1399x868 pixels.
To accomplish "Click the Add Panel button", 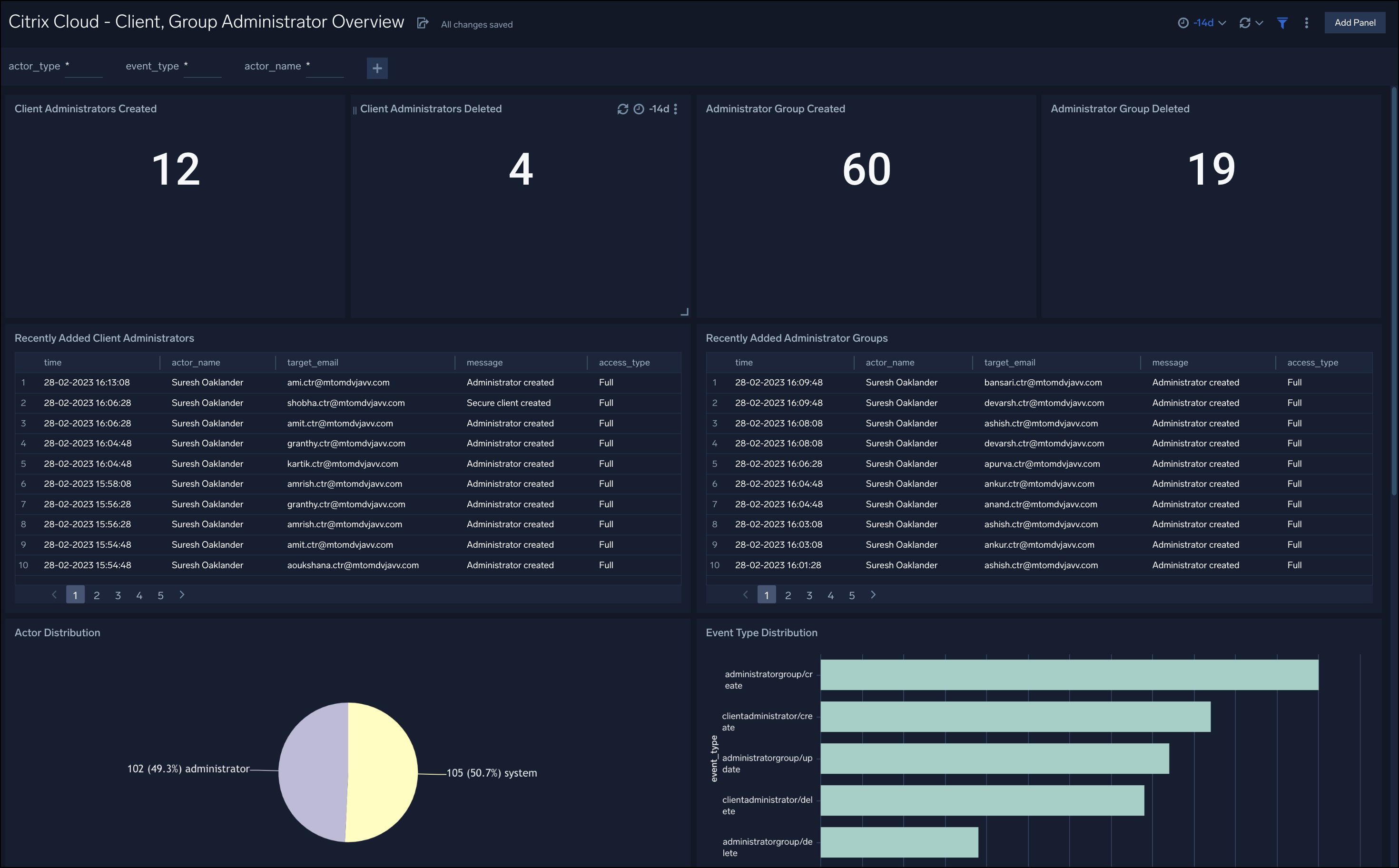I will pos(1354,23).
